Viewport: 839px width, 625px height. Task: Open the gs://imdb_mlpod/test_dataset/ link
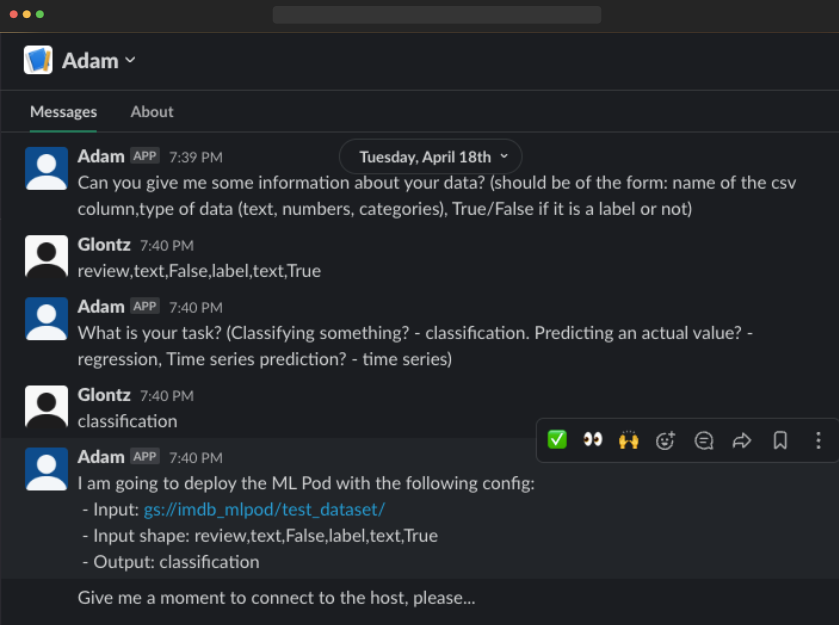tap(264, 510)
